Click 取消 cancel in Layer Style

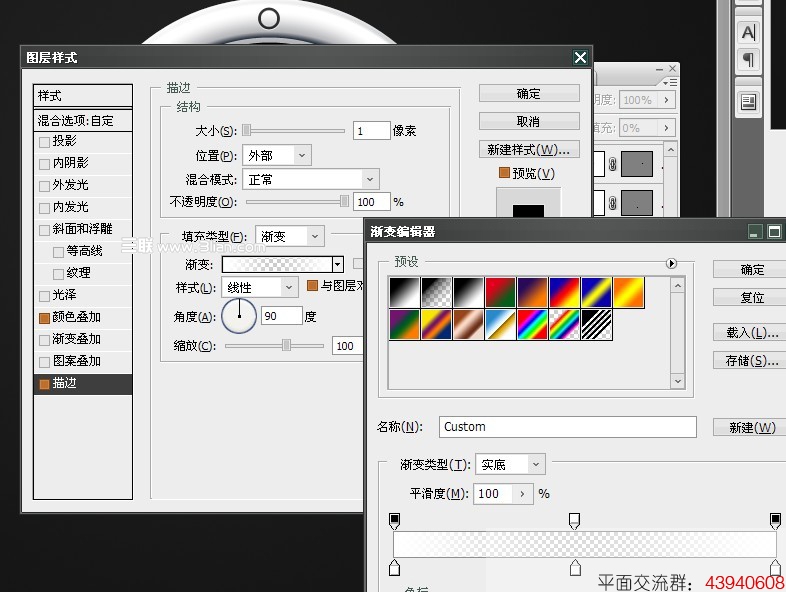tap(529, 121)
